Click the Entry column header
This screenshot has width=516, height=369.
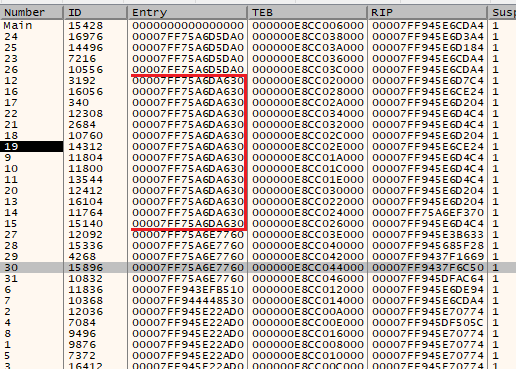click(x=187, y=13)
